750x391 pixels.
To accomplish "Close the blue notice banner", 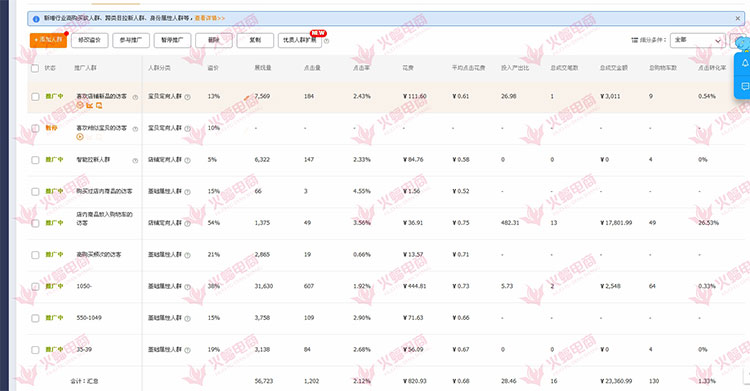I will click(x=738, y=18).
